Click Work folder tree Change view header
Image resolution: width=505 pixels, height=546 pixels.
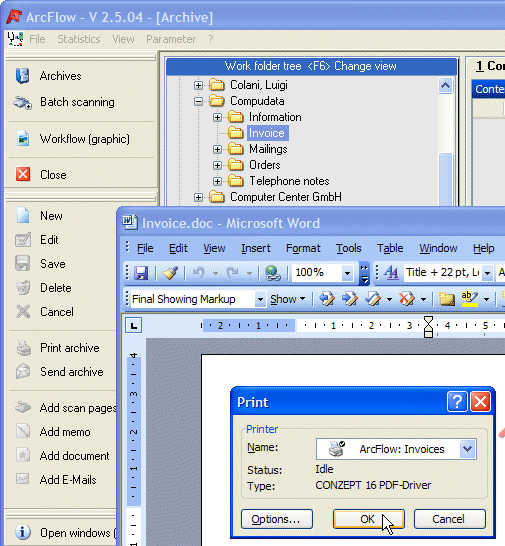tap(311, 66)
